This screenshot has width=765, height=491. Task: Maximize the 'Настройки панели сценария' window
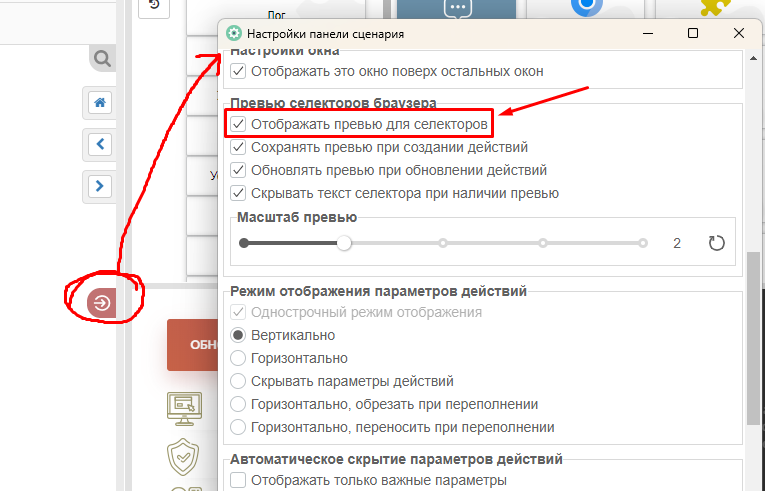693,33
